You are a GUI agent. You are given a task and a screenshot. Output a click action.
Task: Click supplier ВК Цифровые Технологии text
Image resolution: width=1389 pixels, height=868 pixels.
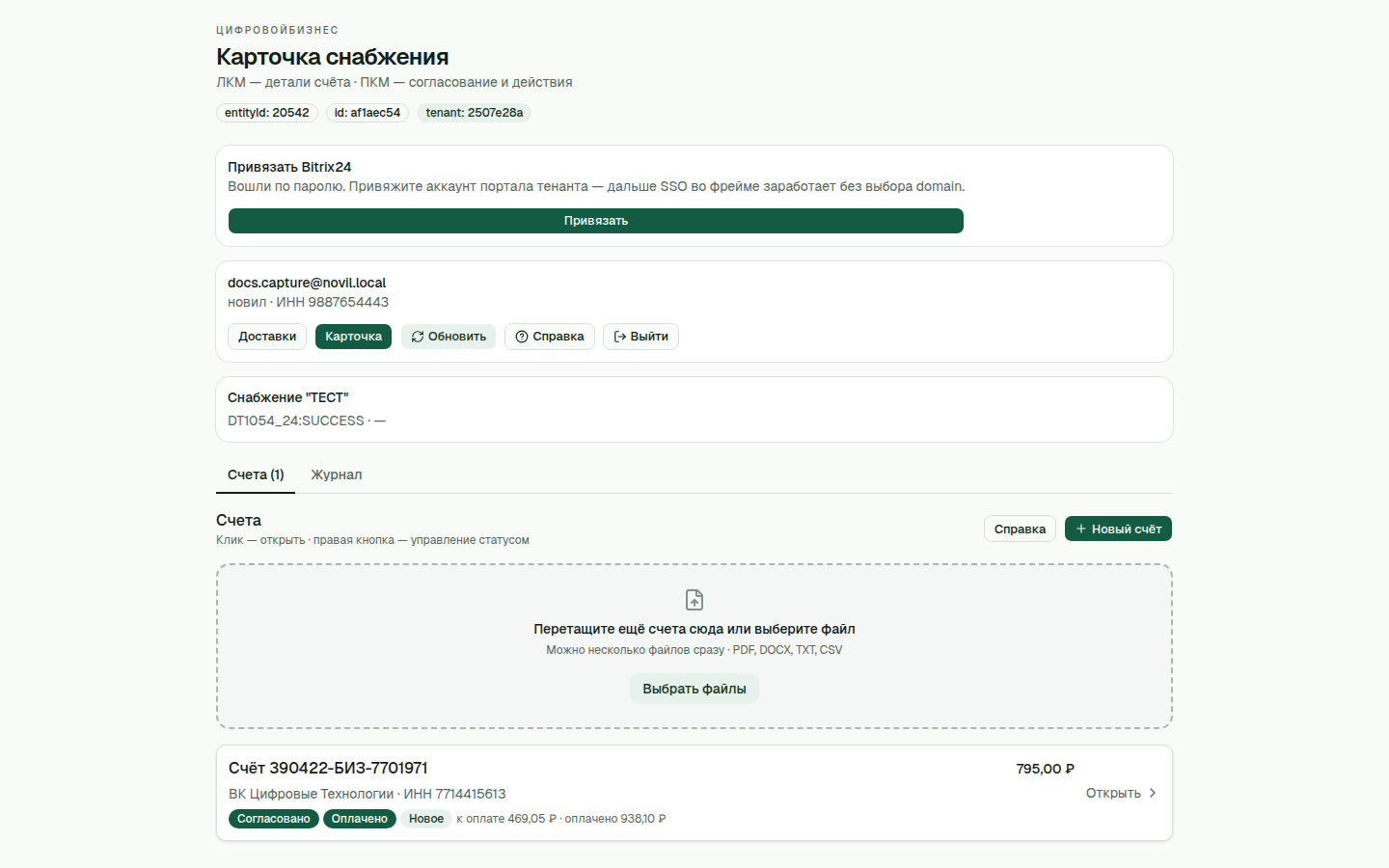point(312,794)
